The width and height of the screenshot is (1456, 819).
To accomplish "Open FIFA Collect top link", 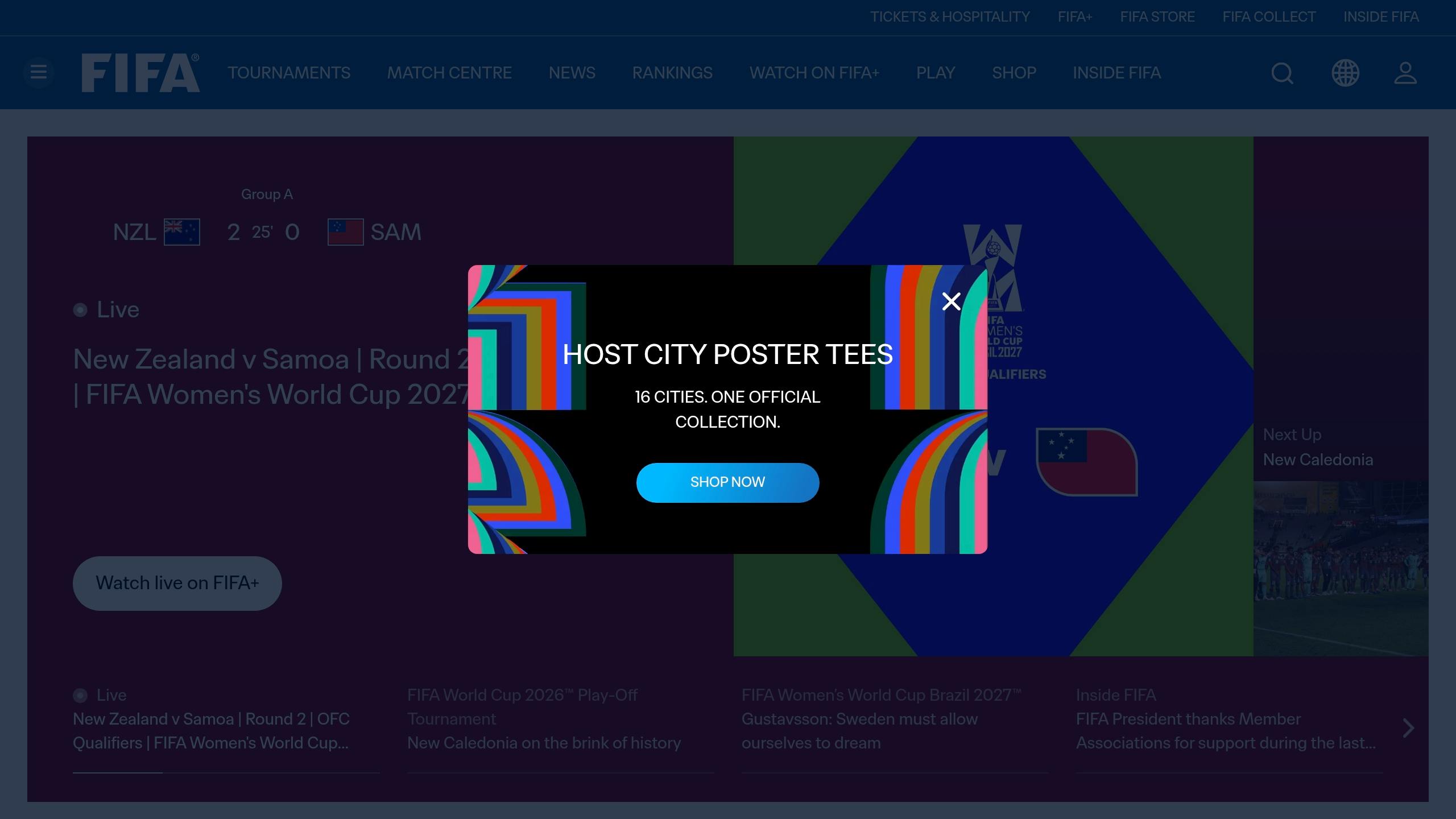I will pyautogui.click(x=1269, y=17).
